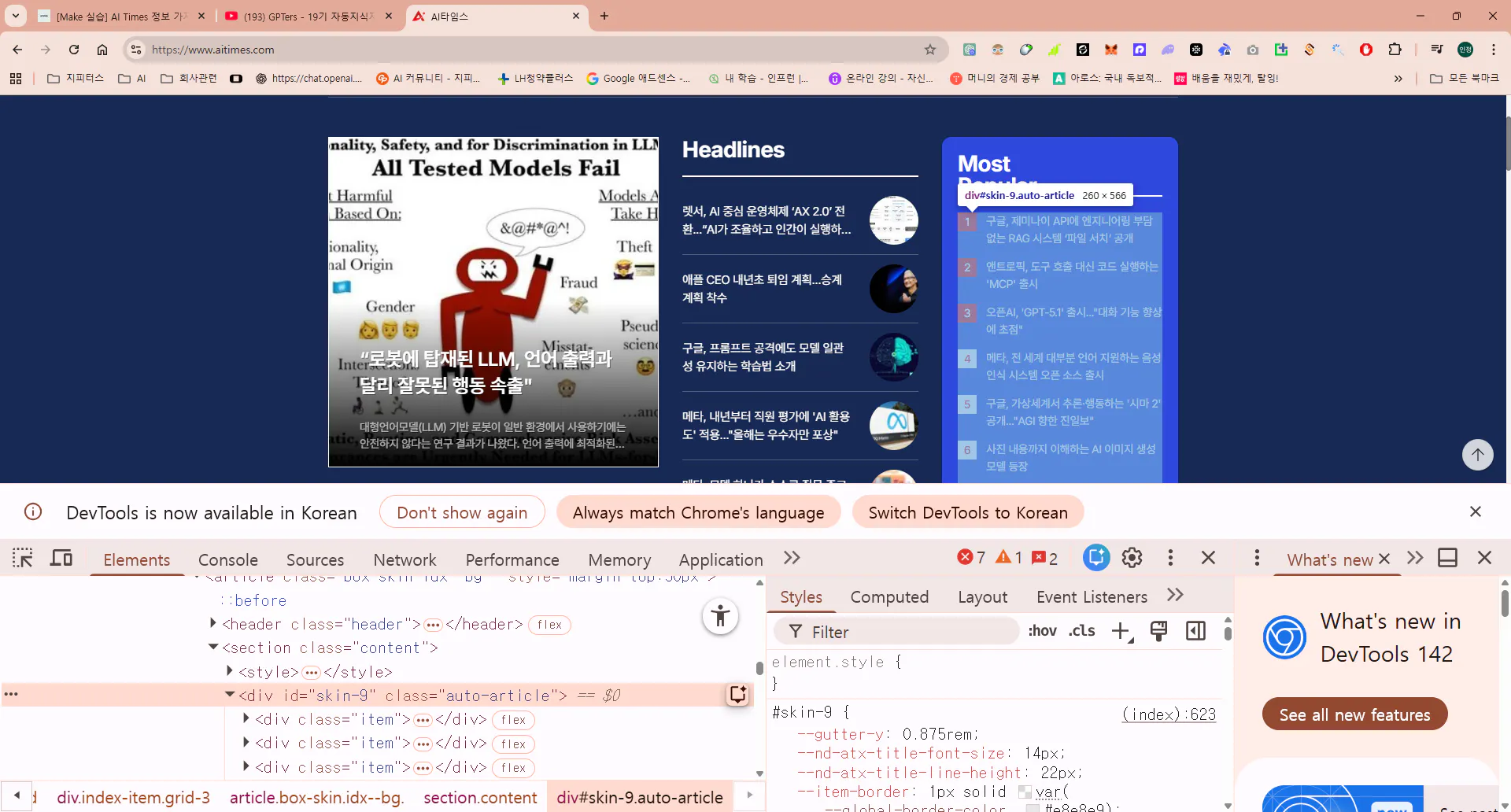Open the Chrome tab search dropdown
The image size is (1511, 812).
pos(16,16)
